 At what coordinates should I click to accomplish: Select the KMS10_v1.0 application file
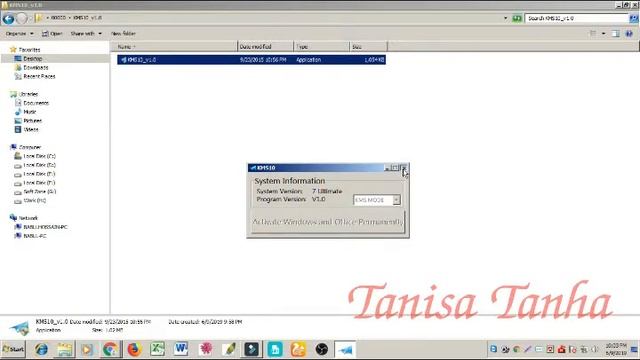click(x=251, y=60)
